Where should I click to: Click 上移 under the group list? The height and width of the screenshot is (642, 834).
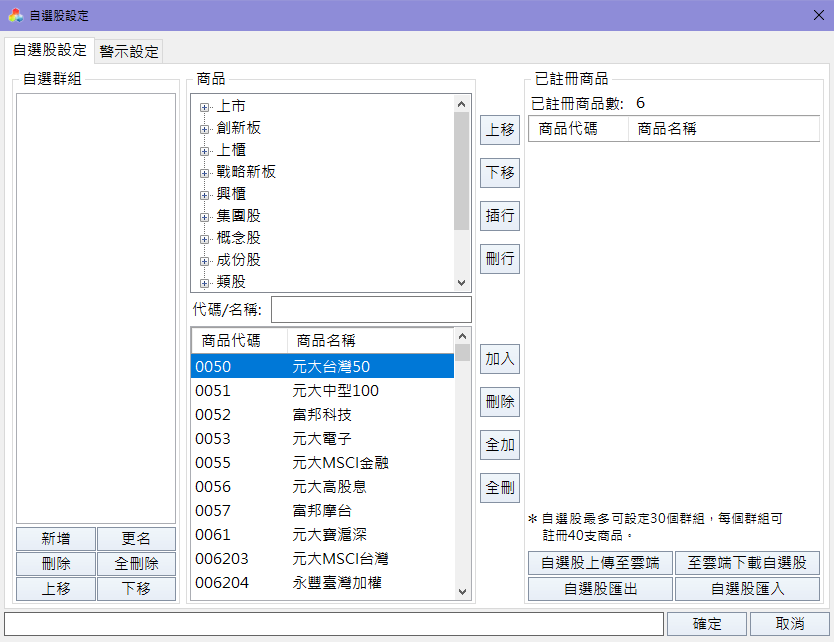click(56, 589)
